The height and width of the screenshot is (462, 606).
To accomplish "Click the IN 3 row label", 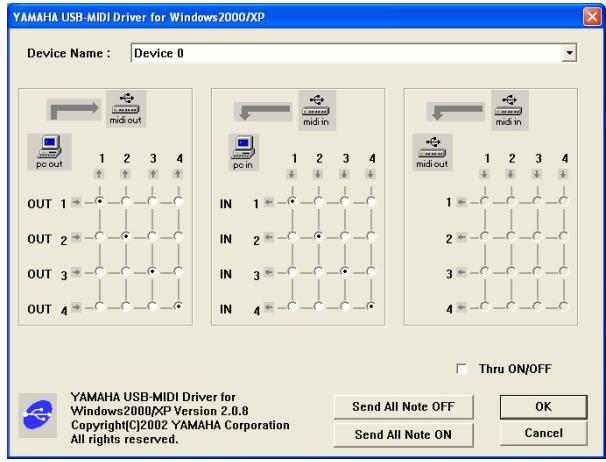I will tap(240, 274).
